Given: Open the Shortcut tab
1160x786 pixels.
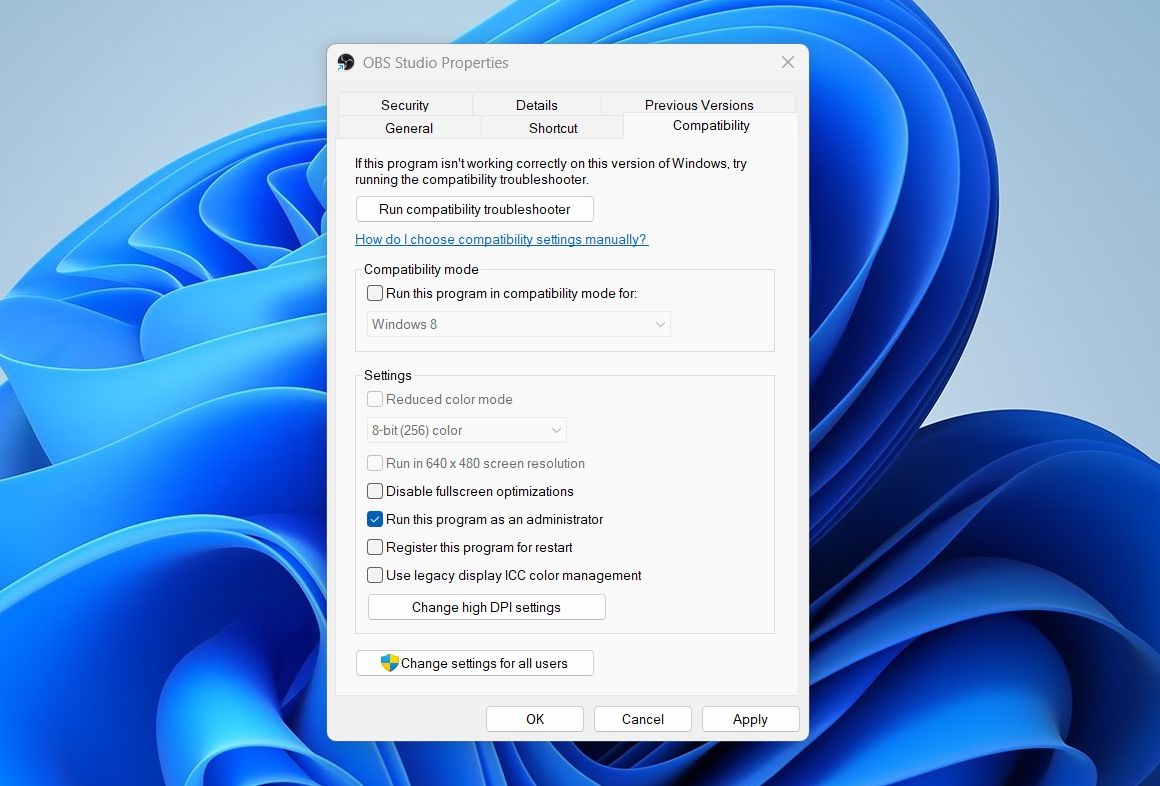Looking at the screenshot, I should point(553,128).
